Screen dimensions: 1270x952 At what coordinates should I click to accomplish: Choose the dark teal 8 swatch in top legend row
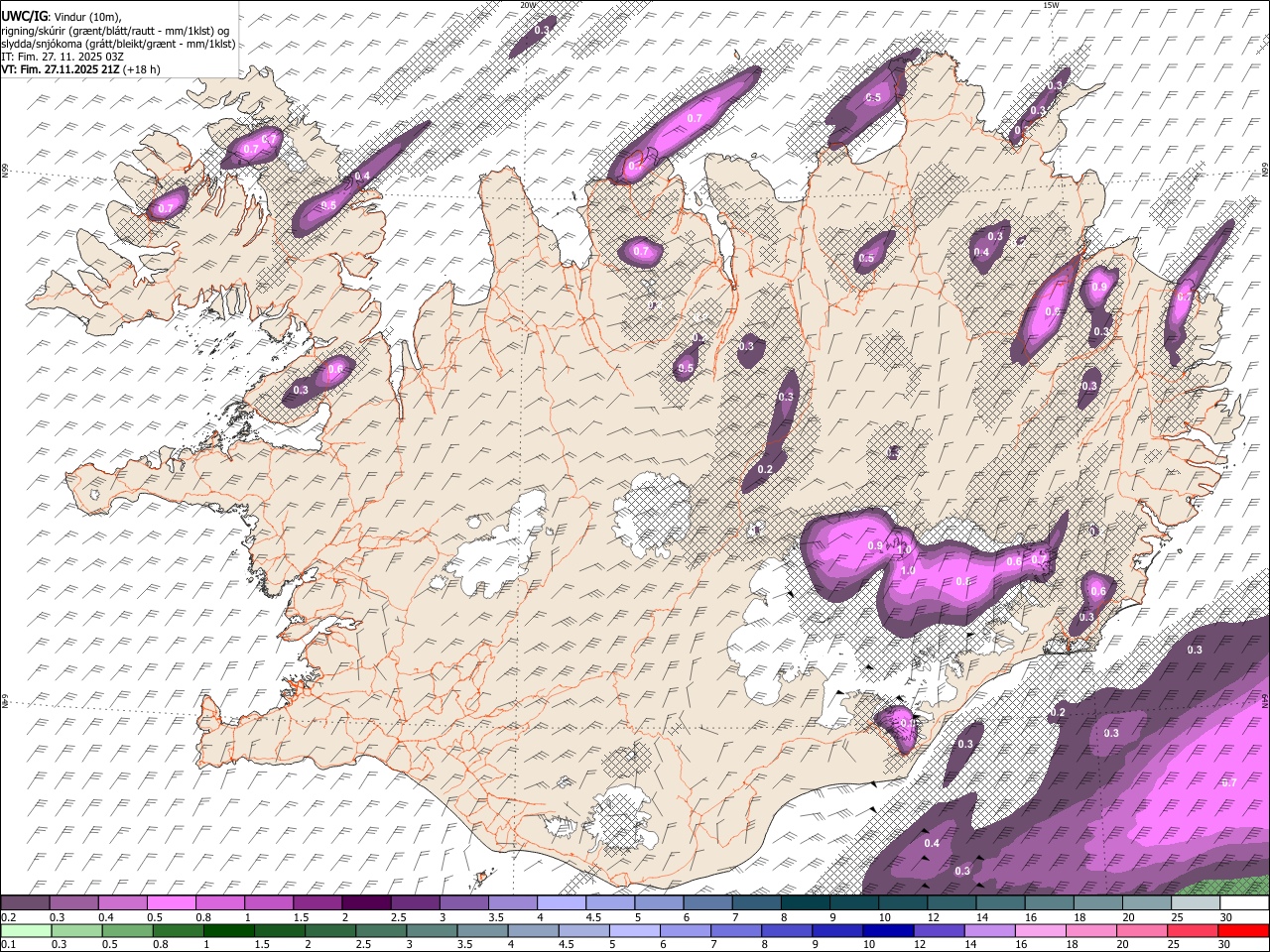pyautogui.click(x=805, y=903)
